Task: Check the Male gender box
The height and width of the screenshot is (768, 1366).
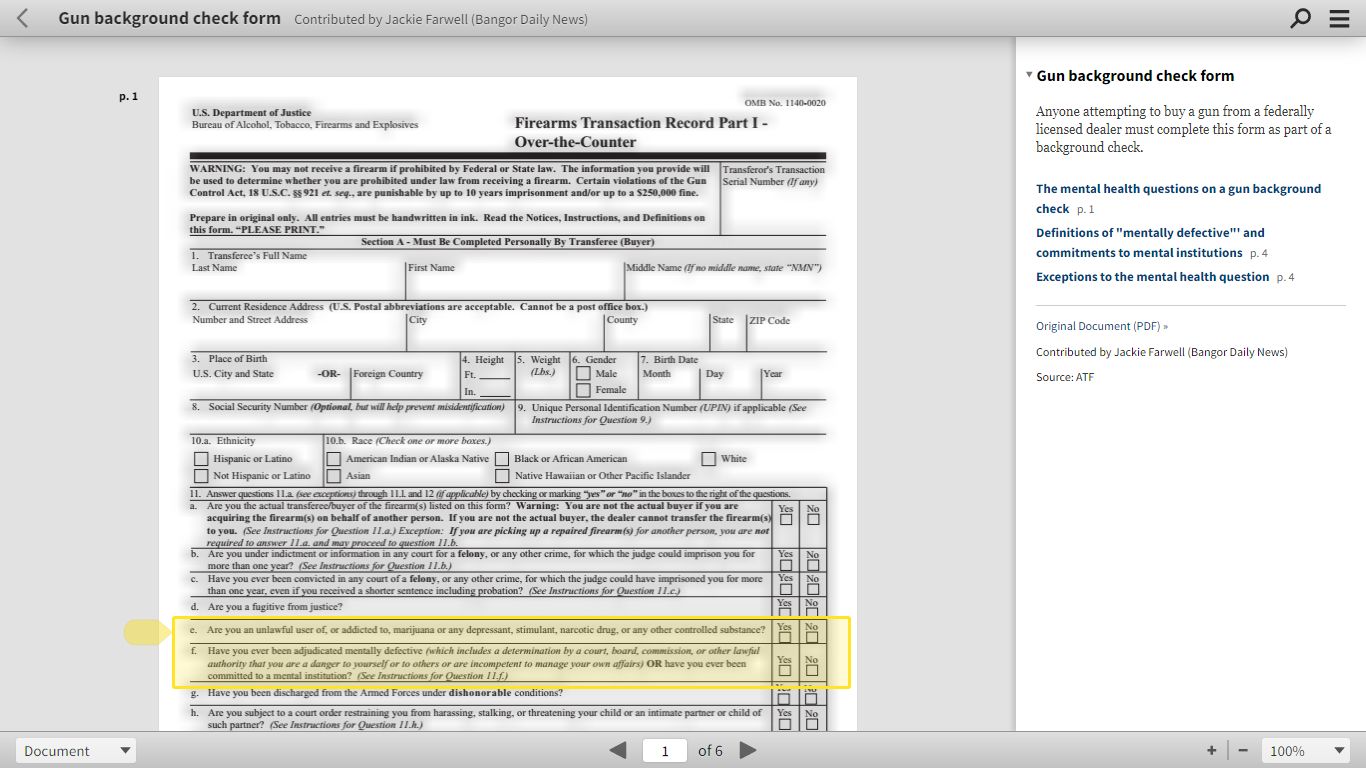Action: (x=583, y=374)
